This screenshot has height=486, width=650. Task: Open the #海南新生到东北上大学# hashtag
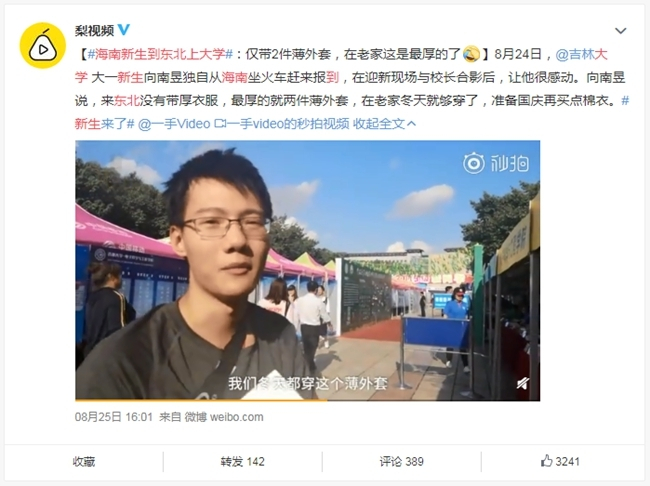pos(160,54)
